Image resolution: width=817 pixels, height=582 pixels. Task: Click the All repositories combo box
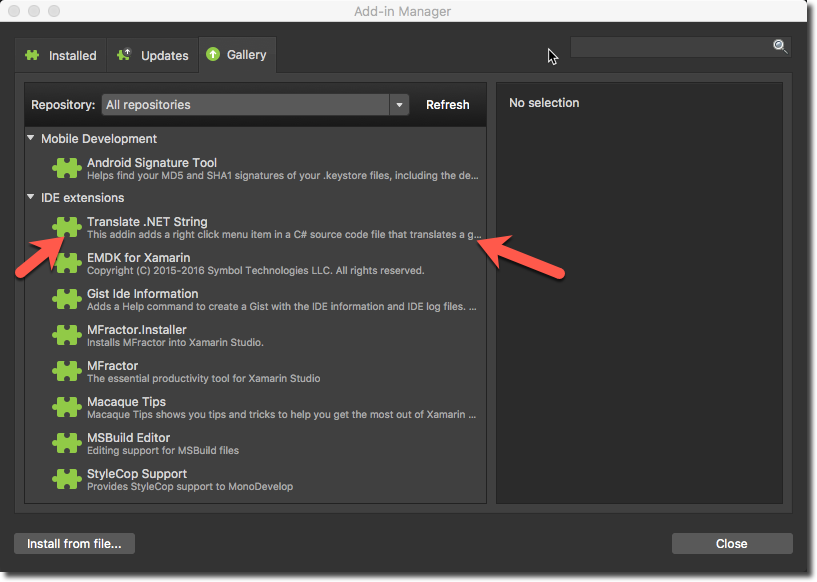click(255, 105)
